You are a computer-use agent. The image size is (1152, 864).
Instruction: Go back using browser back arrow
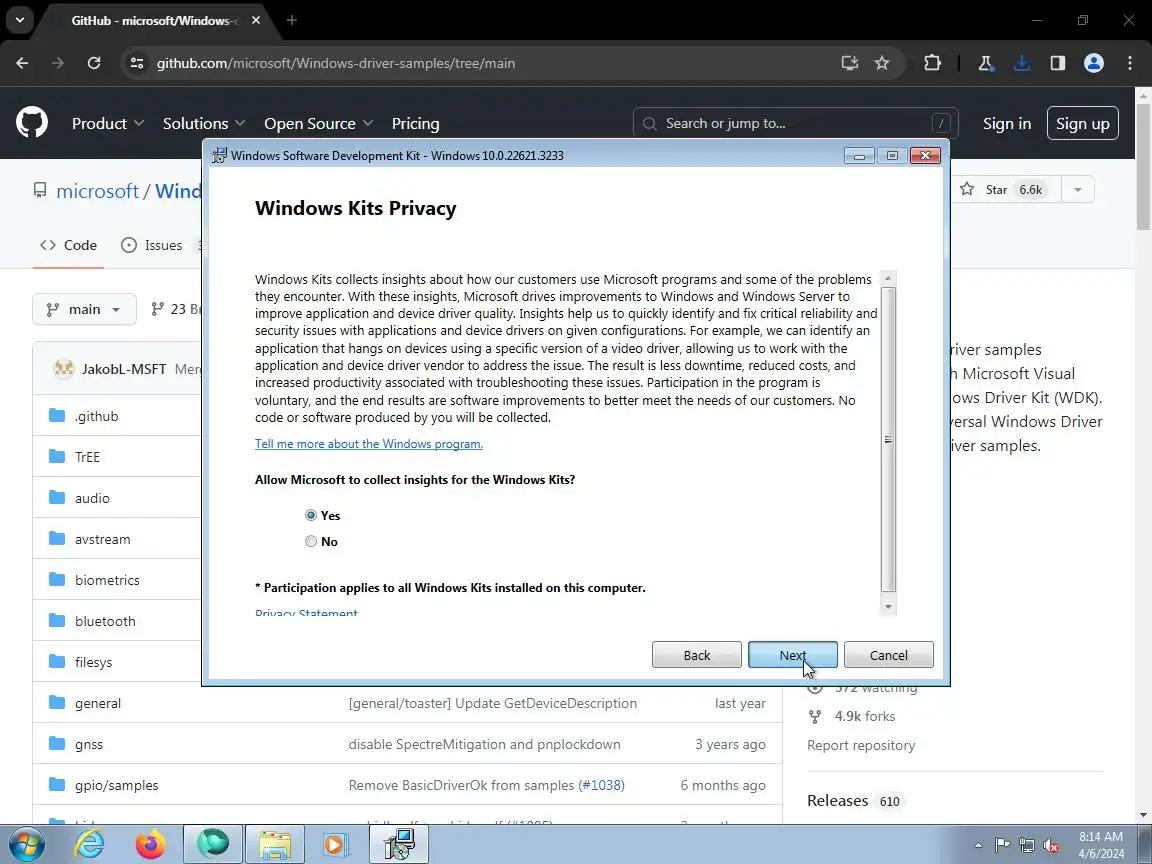pos(22,63)
